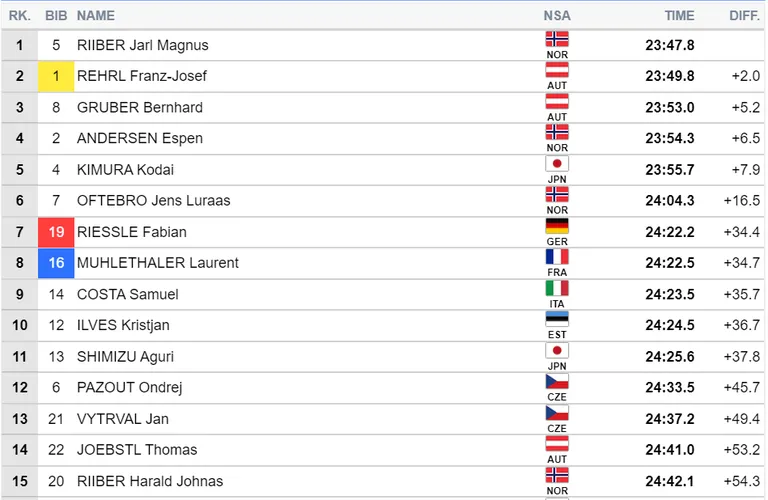Click time 24:25.6 of SHIMIZU Aguri
This screenshot has width=768, height=500.
click(670, 357)
